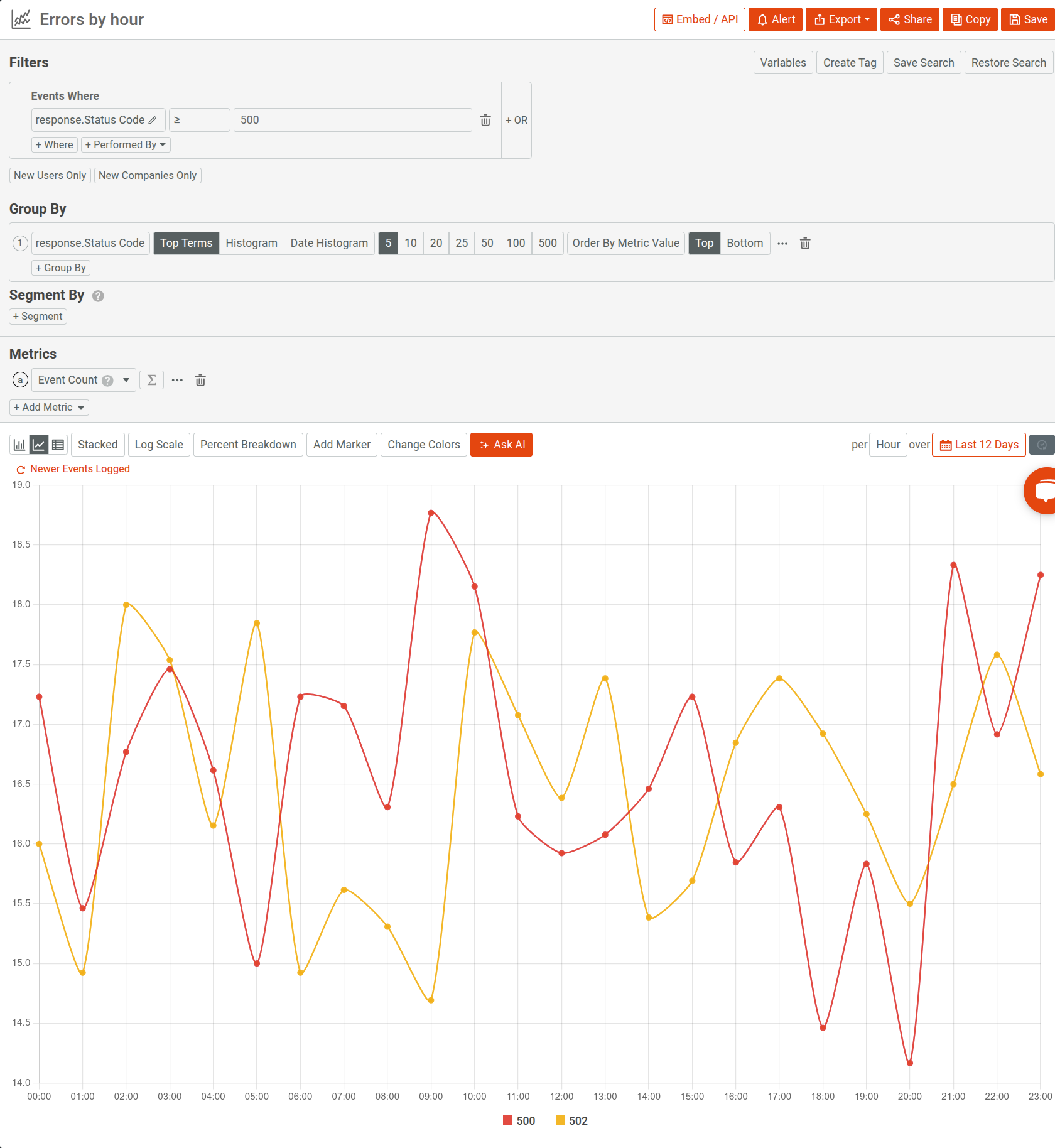Click the refresh icon beside Newer Events Logged
1055x1148 pixels.
point(20,469)
